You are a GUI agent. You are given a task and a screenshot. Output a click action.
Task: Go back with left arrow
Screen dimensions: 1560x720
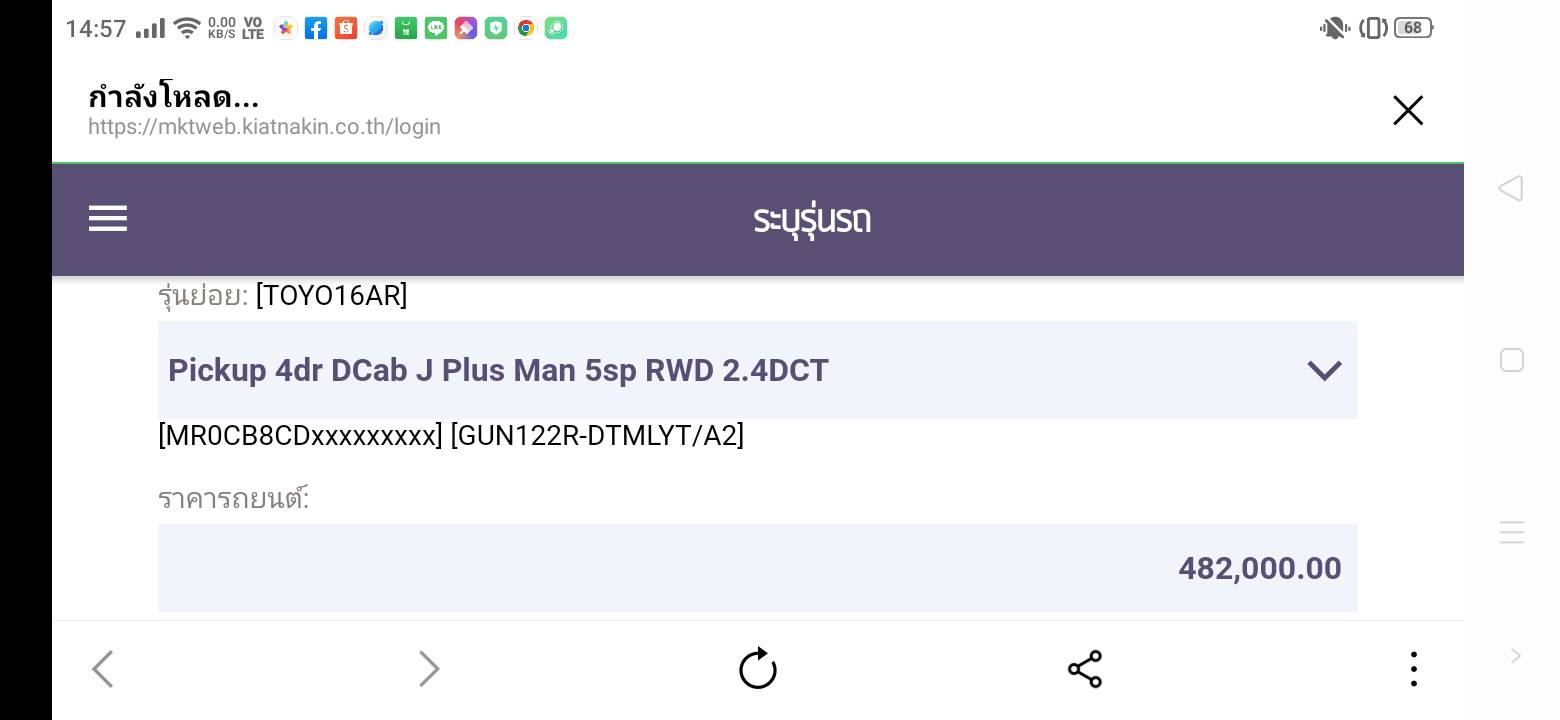(103, 668)
